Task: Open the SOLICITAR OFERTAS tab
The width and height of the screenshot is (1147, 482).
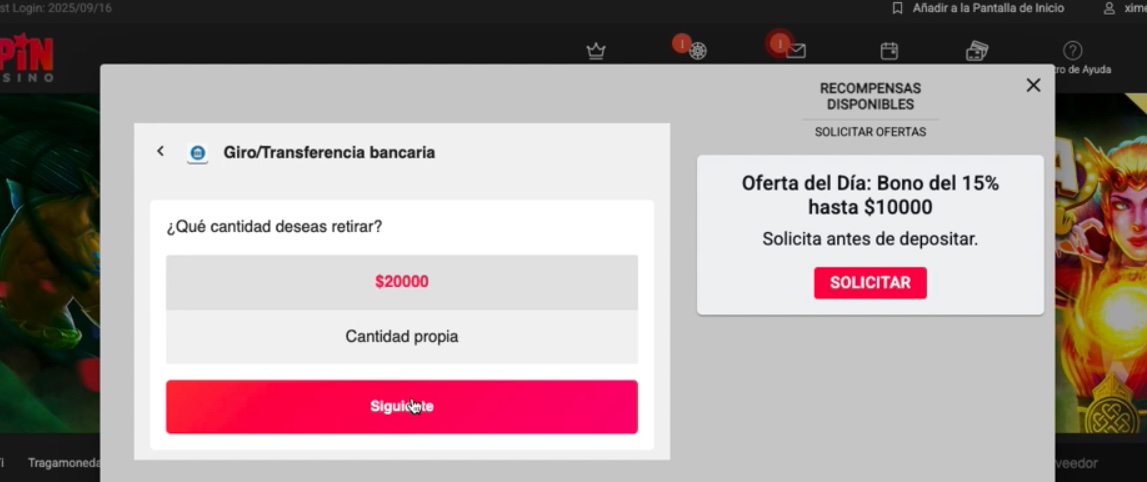Action: coord(870,132)
